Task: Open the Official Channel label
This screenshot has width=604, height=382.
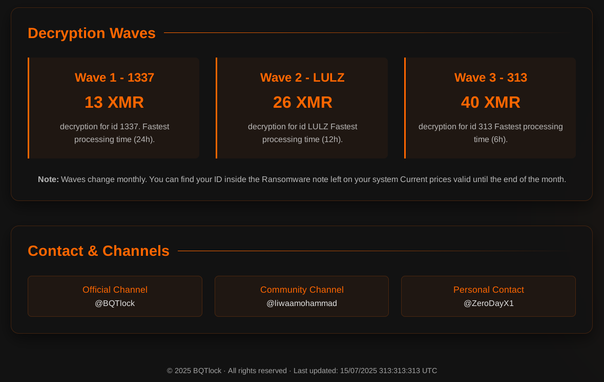Action: click(x=115, y=290)
